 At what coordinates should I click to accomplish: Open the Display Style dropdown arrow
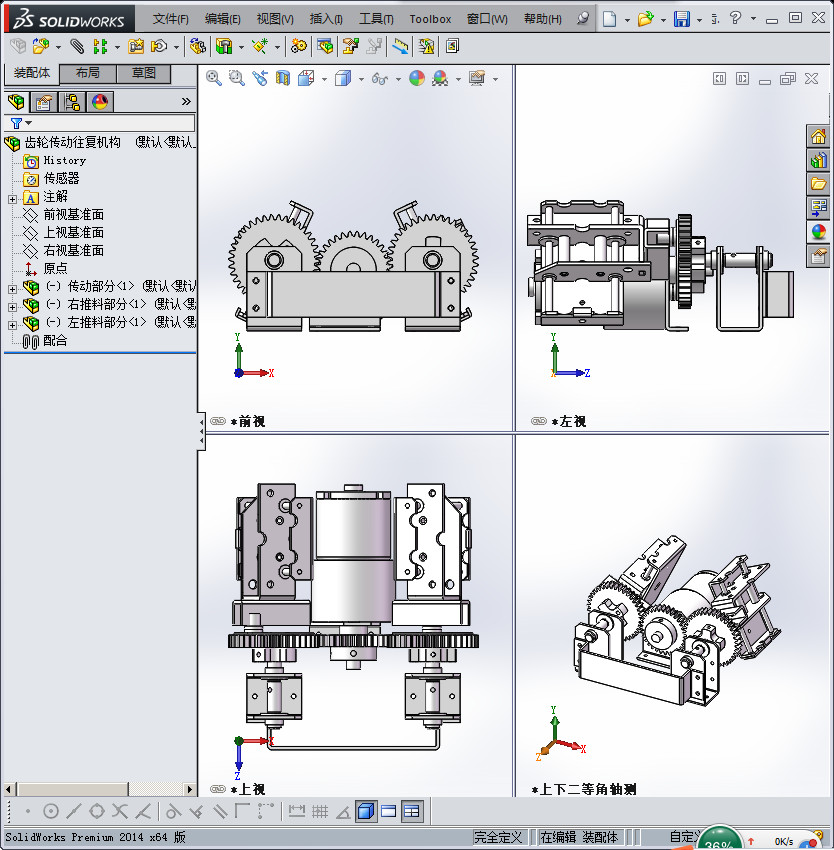coord(361,79)
